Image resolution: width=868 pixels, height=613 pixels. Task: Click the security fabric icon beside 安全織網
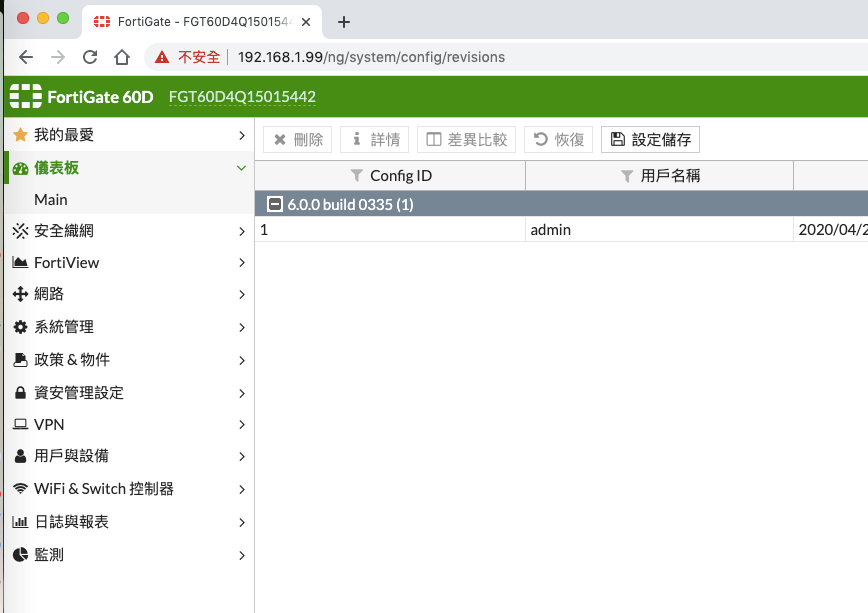pos(20,231)
